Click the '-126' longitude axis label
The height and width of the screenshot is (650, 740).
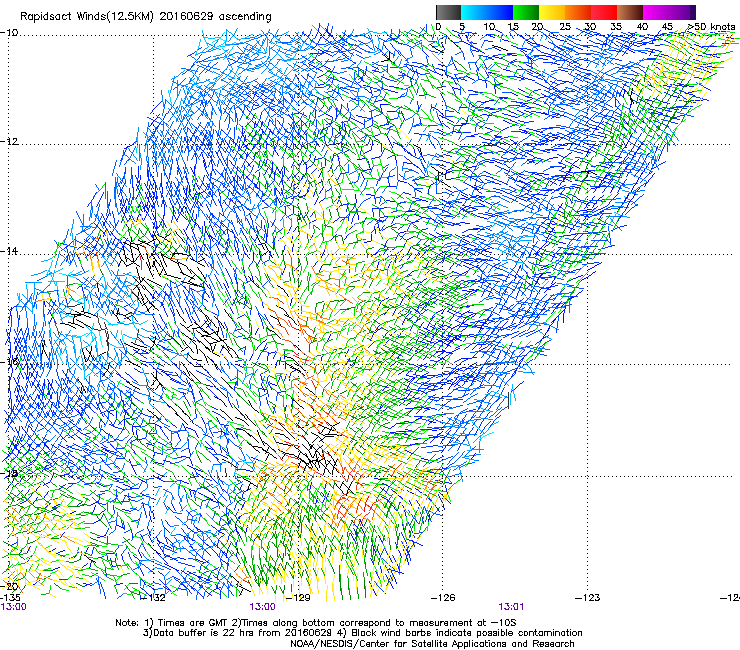pos(443,598)
